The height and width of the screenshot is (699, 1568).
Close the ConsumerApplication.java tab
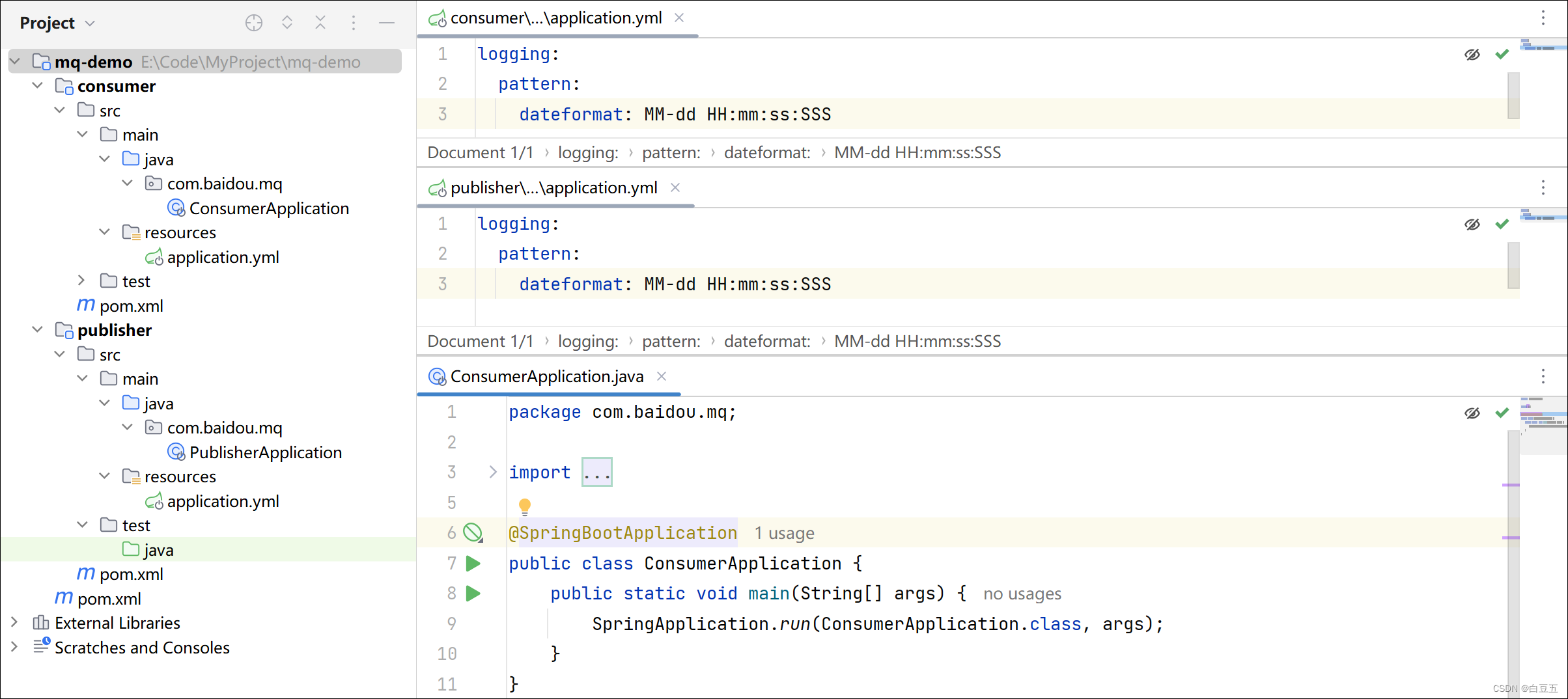coord(662,376)
